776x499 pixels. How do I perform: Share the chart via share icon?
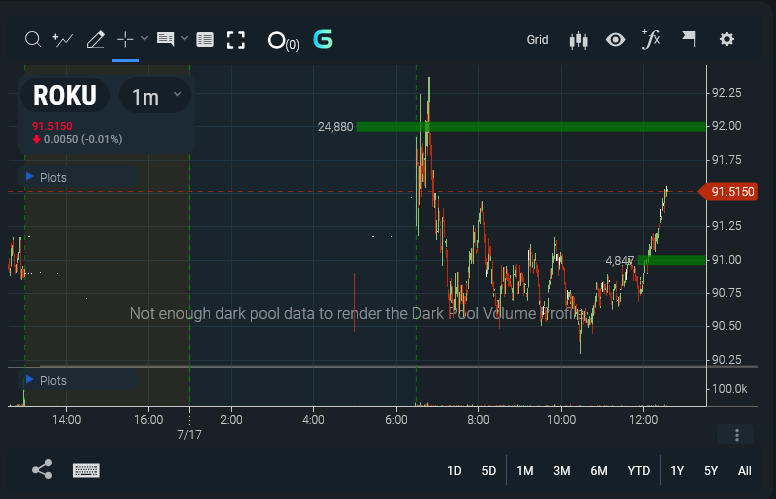coord(42,469)
